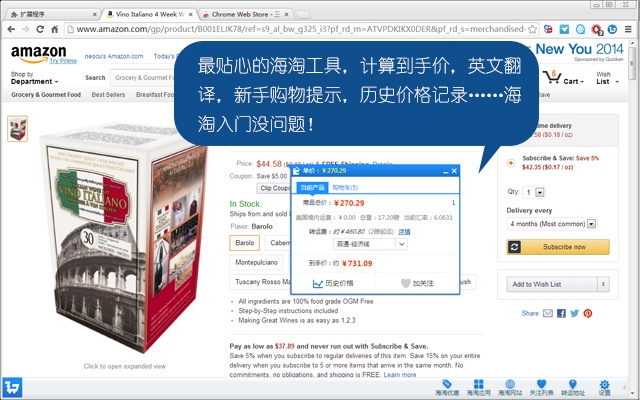Click the main wine kit product image

(x=123, y=238)
